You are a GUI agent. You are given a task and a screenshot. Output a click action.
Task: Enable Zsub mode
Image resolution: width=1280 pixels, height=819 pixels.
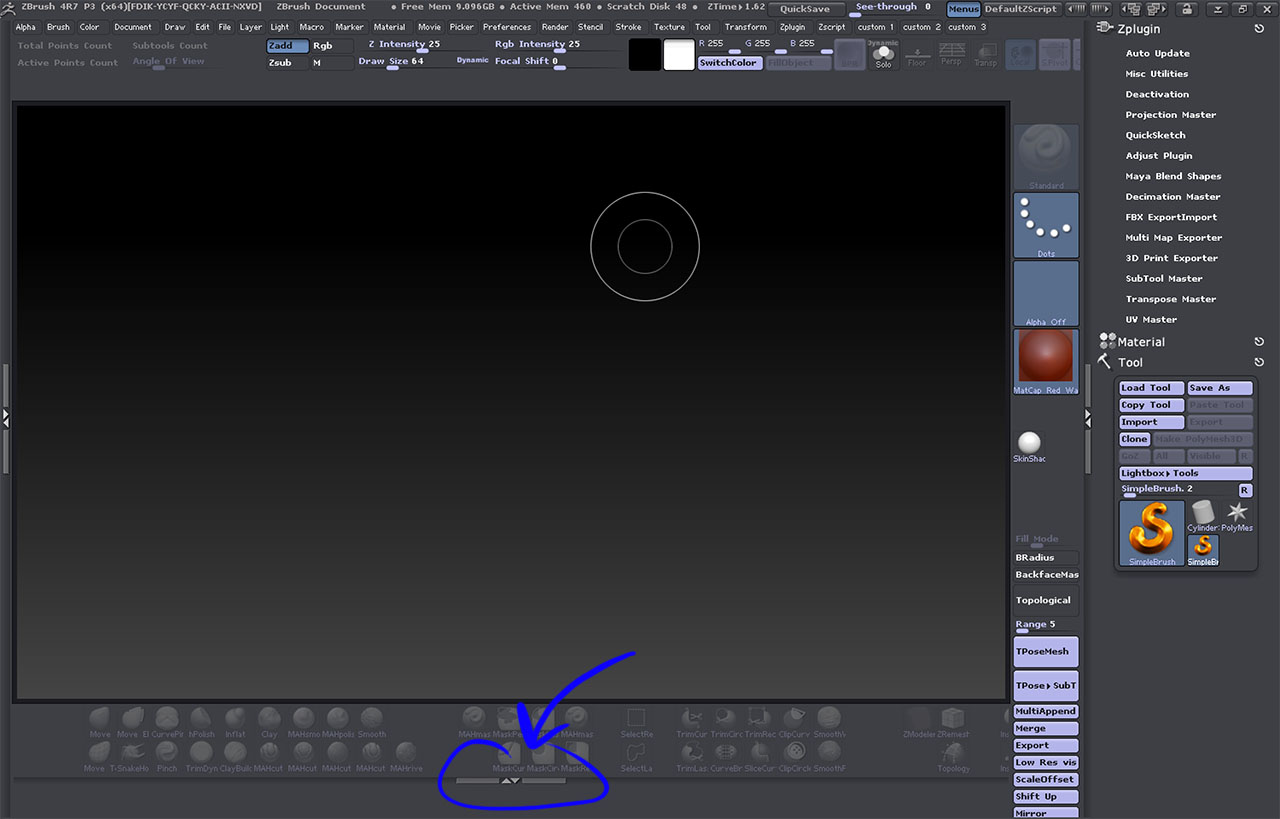(x=287, y=63)
